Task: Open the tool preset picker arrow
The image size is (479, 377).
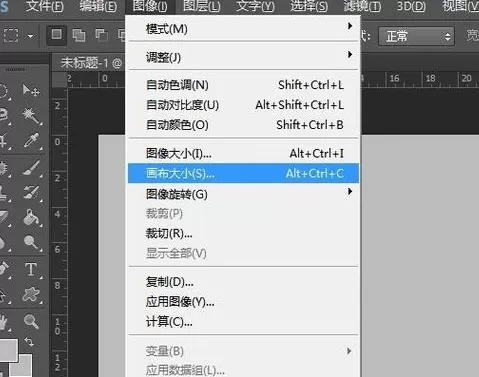Action: [31, 36]
